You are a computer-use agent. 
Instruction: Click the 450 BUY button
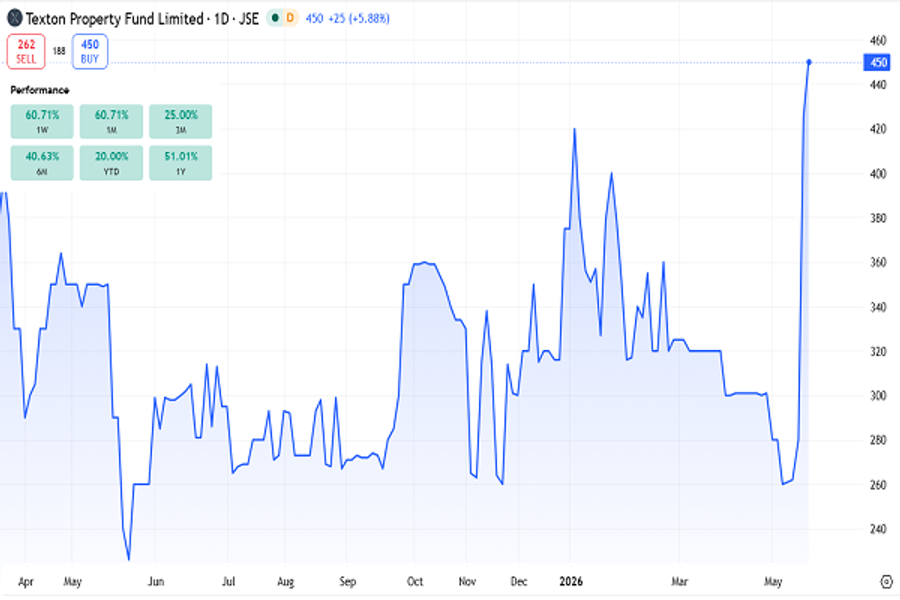90,52
